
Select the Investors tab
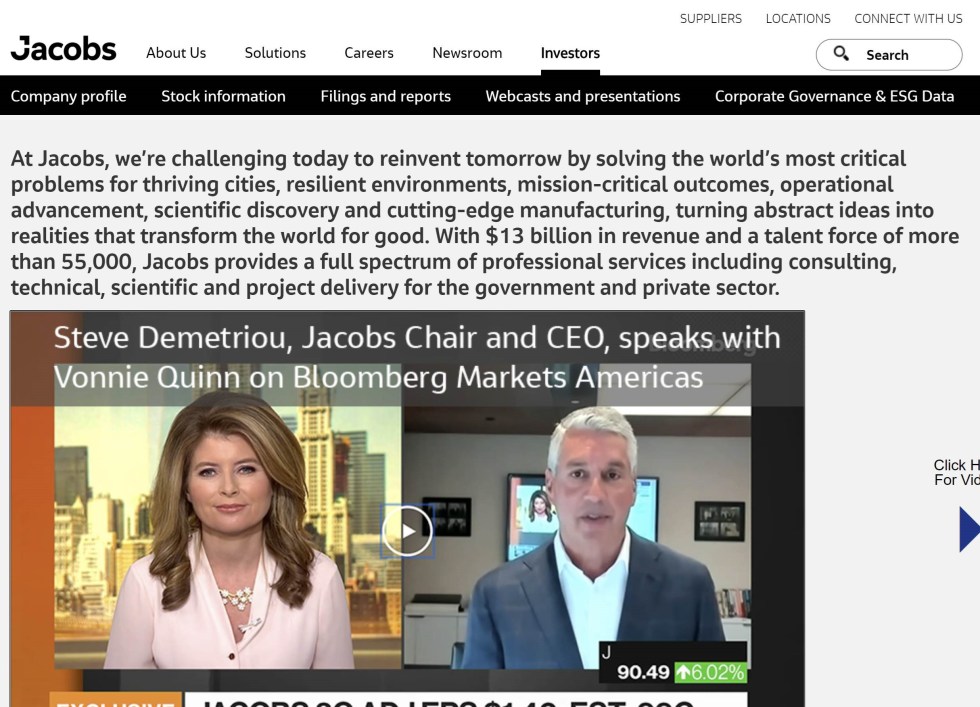click(x=570, y=53)
